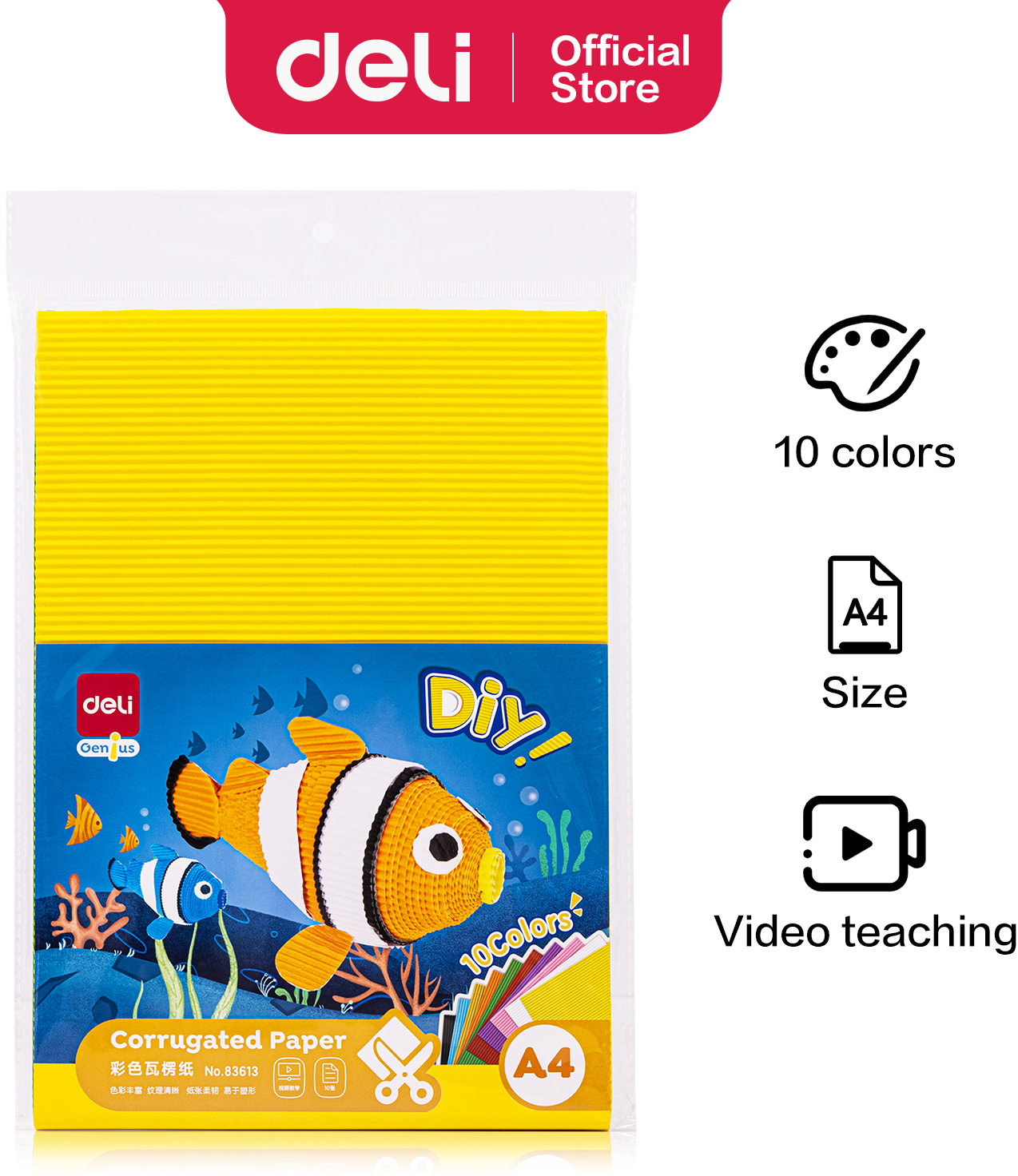Image resolution: width=1018 pixels, height=1176 pixels.
Task: Click the Genius logo under the deli badge
Action: (x=108, y=748)
